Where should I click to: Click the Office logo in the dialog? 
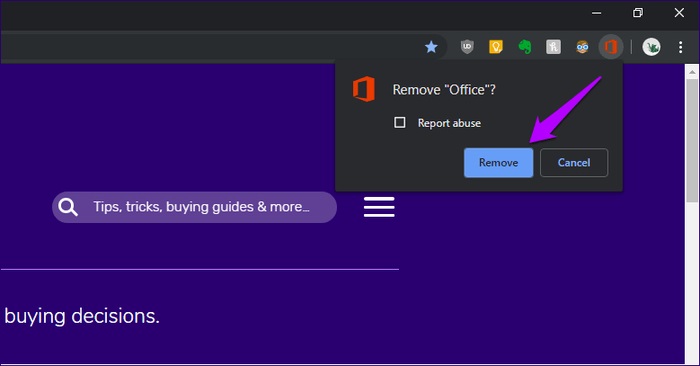click(364, 89)
